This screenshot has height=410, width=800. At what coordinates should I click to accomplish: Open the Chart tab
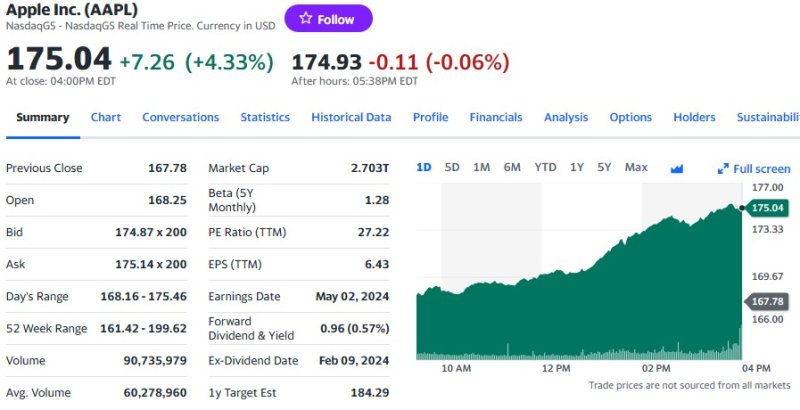106,117
